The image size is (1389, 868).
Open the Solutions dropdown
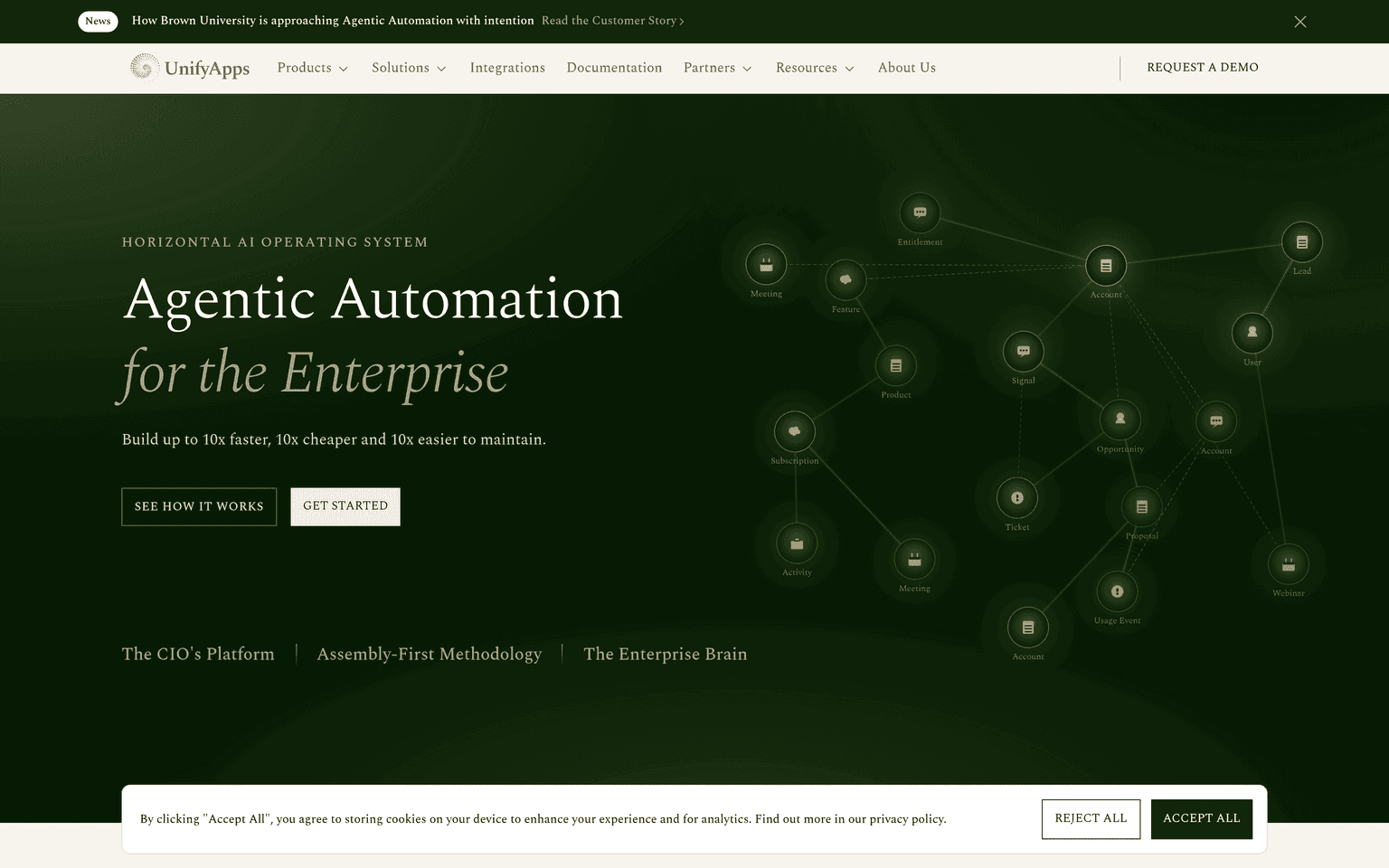coord(409,68)
